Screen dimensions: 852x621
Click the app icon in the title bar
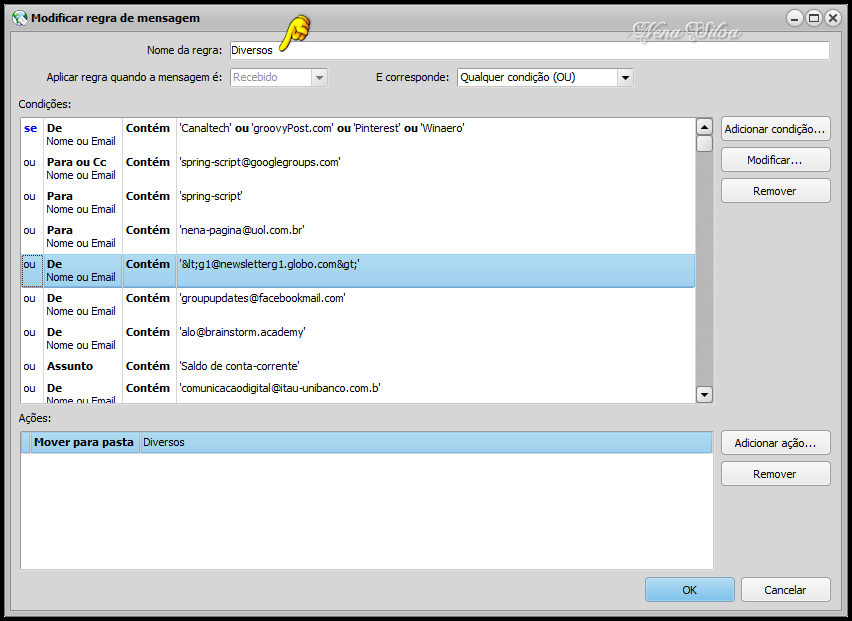click(x=19, y=18)
